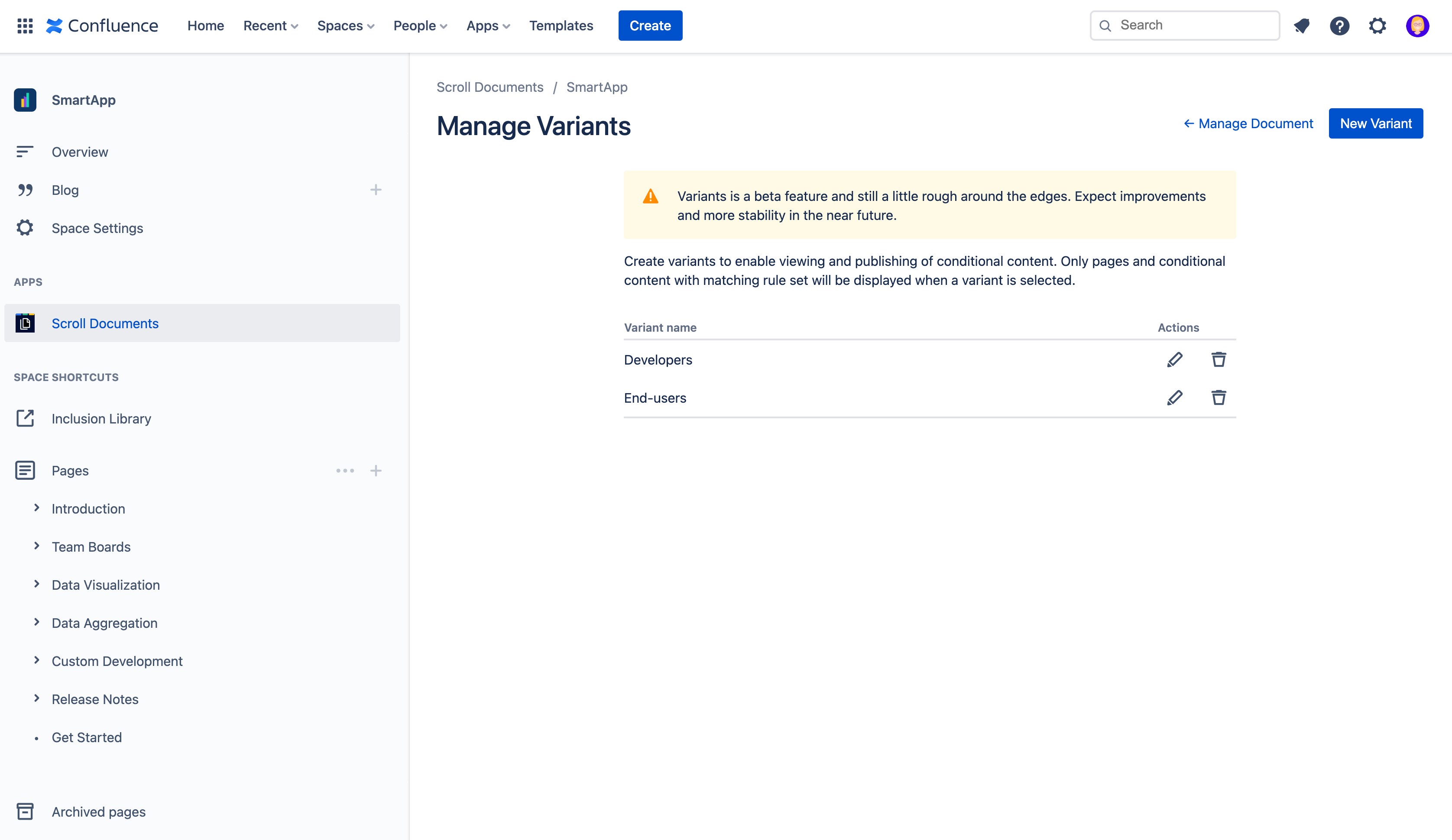Delete the Developers variant
The width and height of the screenshot is (1452, 840).
[1219, 359]
